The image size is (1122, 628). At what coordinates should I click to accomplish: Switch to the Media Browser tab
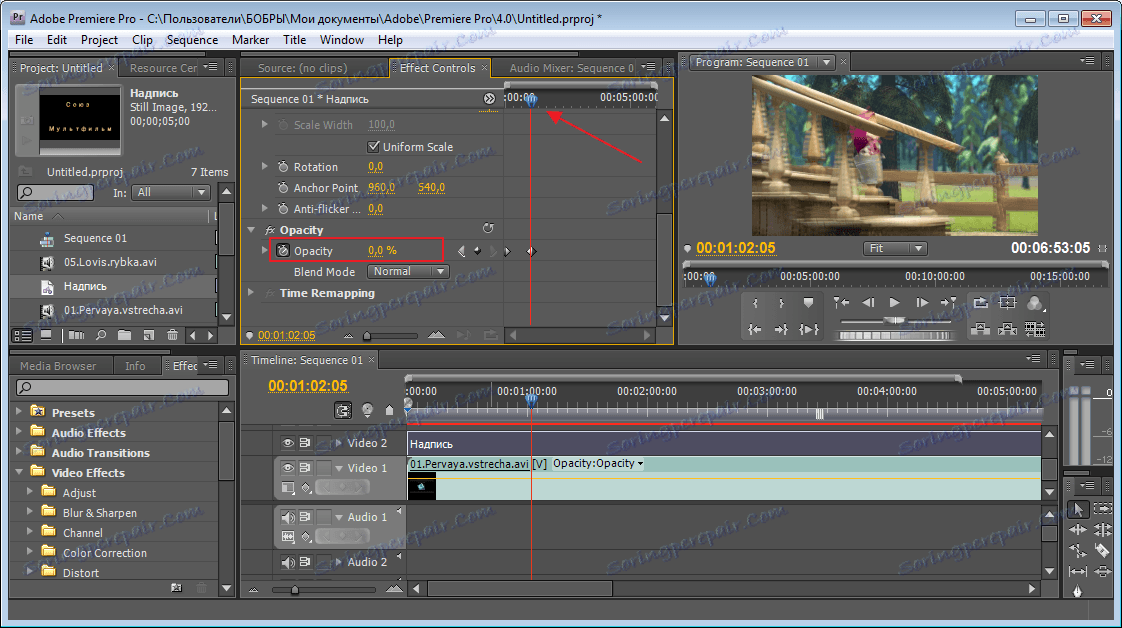pyautogui.click(x=58, y=366)
